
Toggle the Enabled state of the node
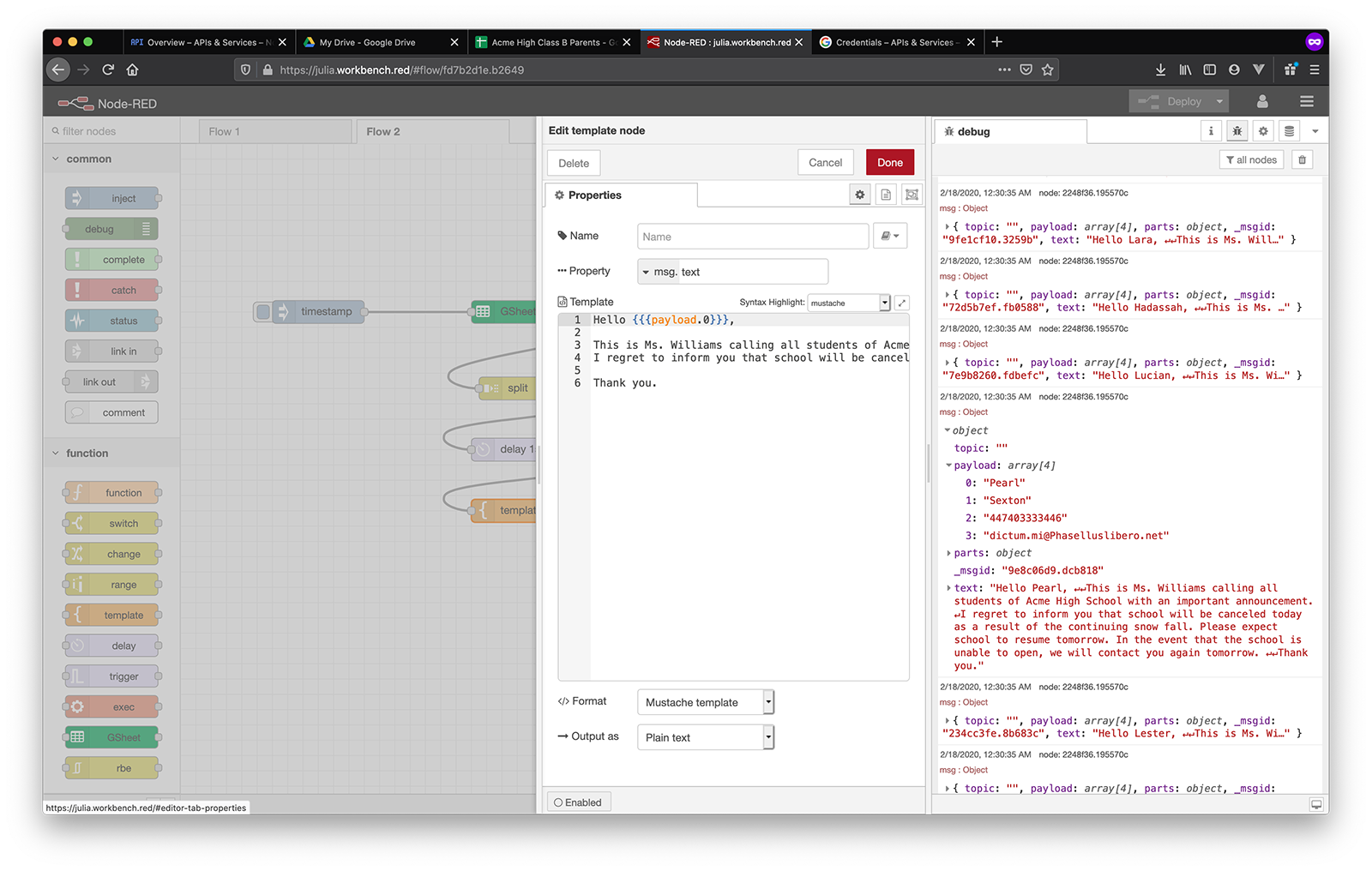(x=578, y=802)
